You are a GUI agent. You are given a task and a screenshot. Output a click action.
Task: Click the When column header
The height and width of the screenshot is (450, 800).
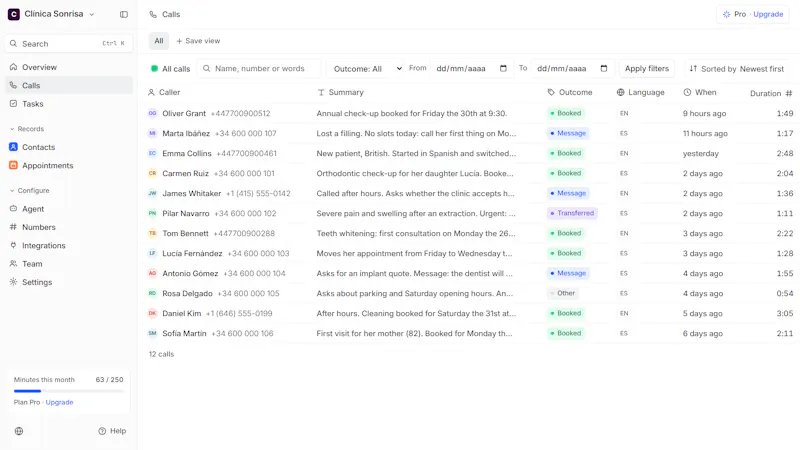pos(699,92)
